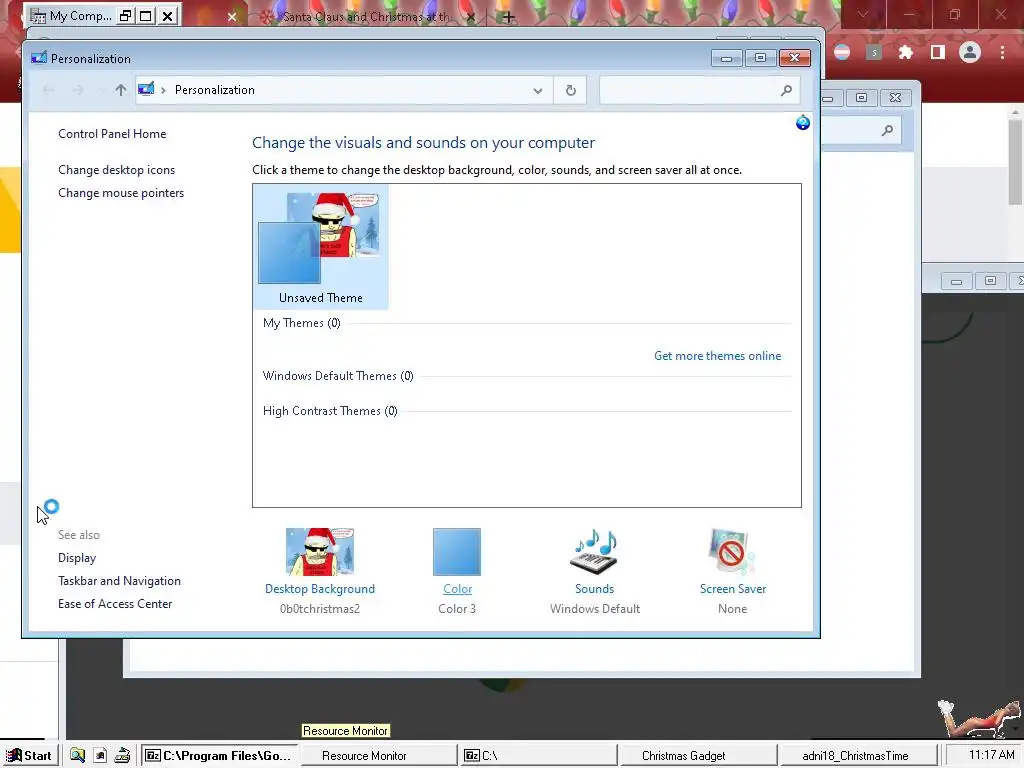Viewport: 1024px width, 768px height.
Task: Click the reclining Santa gadget on desktop
Action: pos(978,718)
